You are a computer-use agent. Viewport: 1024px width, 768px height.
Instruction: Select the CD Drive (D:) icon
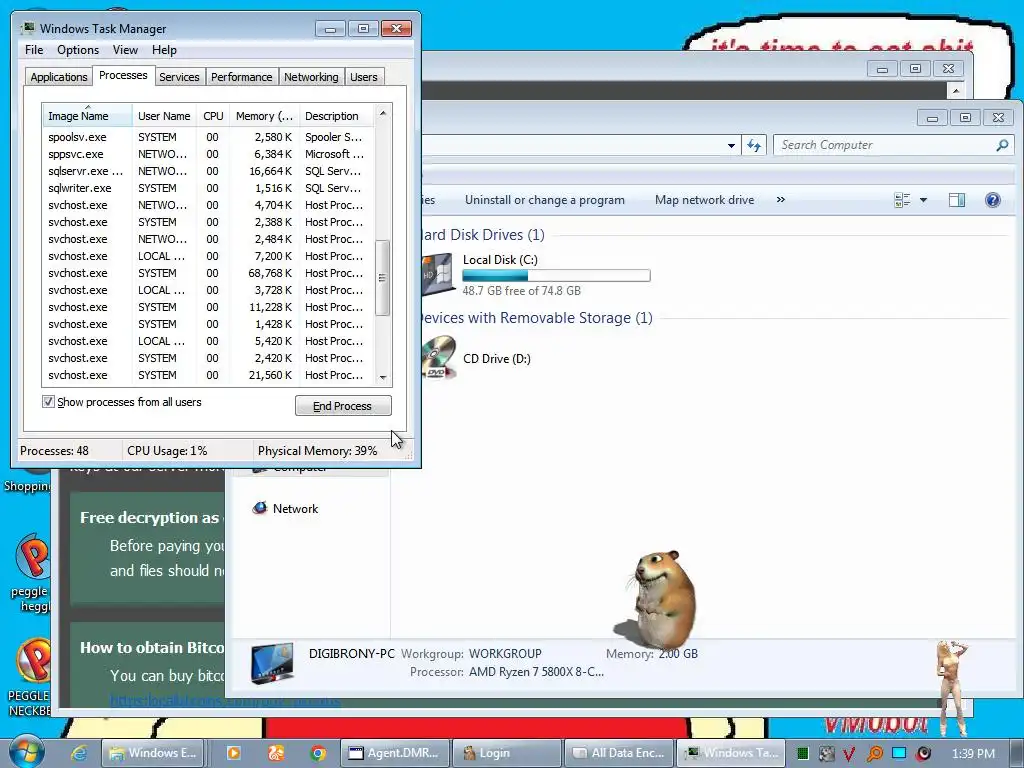(438, 357)
